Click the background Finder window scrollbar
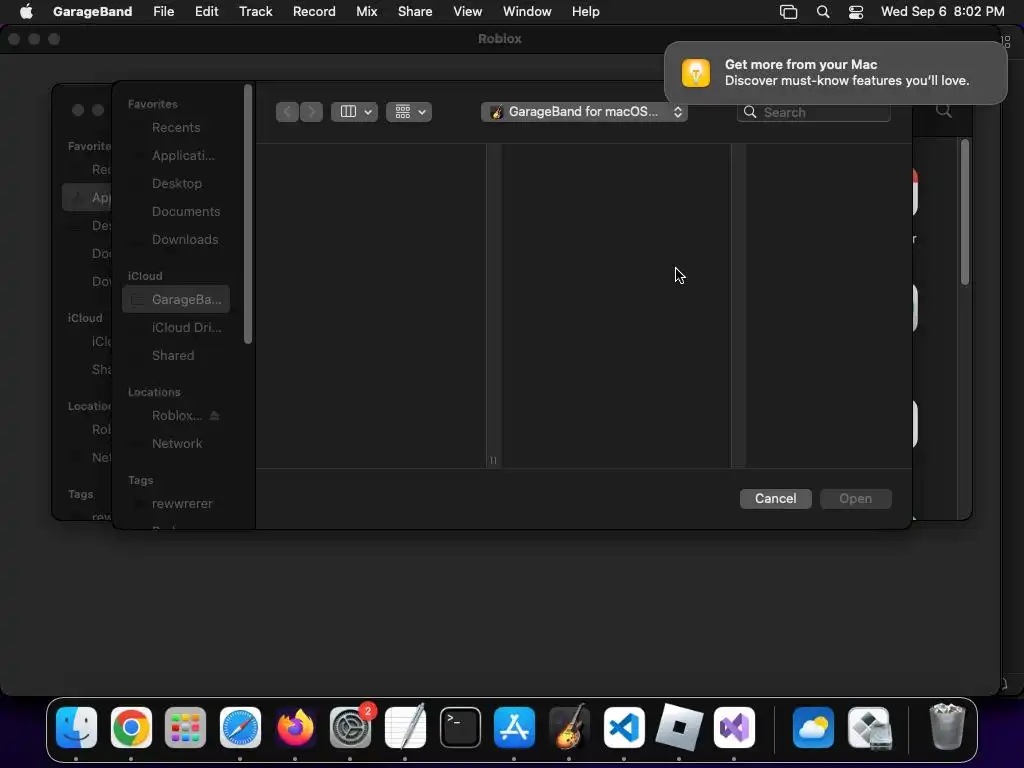This screenshot has height=768, width=1024. coord(965,212)
